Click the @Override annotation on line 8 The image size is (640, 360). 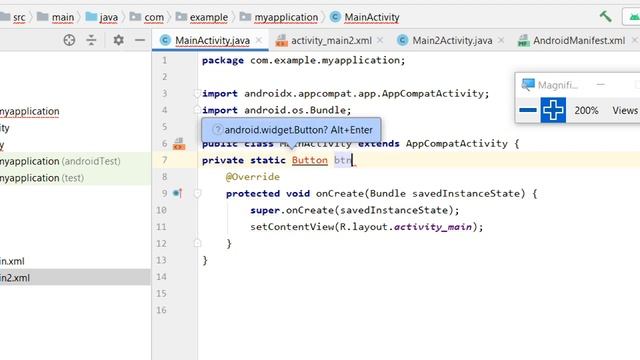click(253, 177)
